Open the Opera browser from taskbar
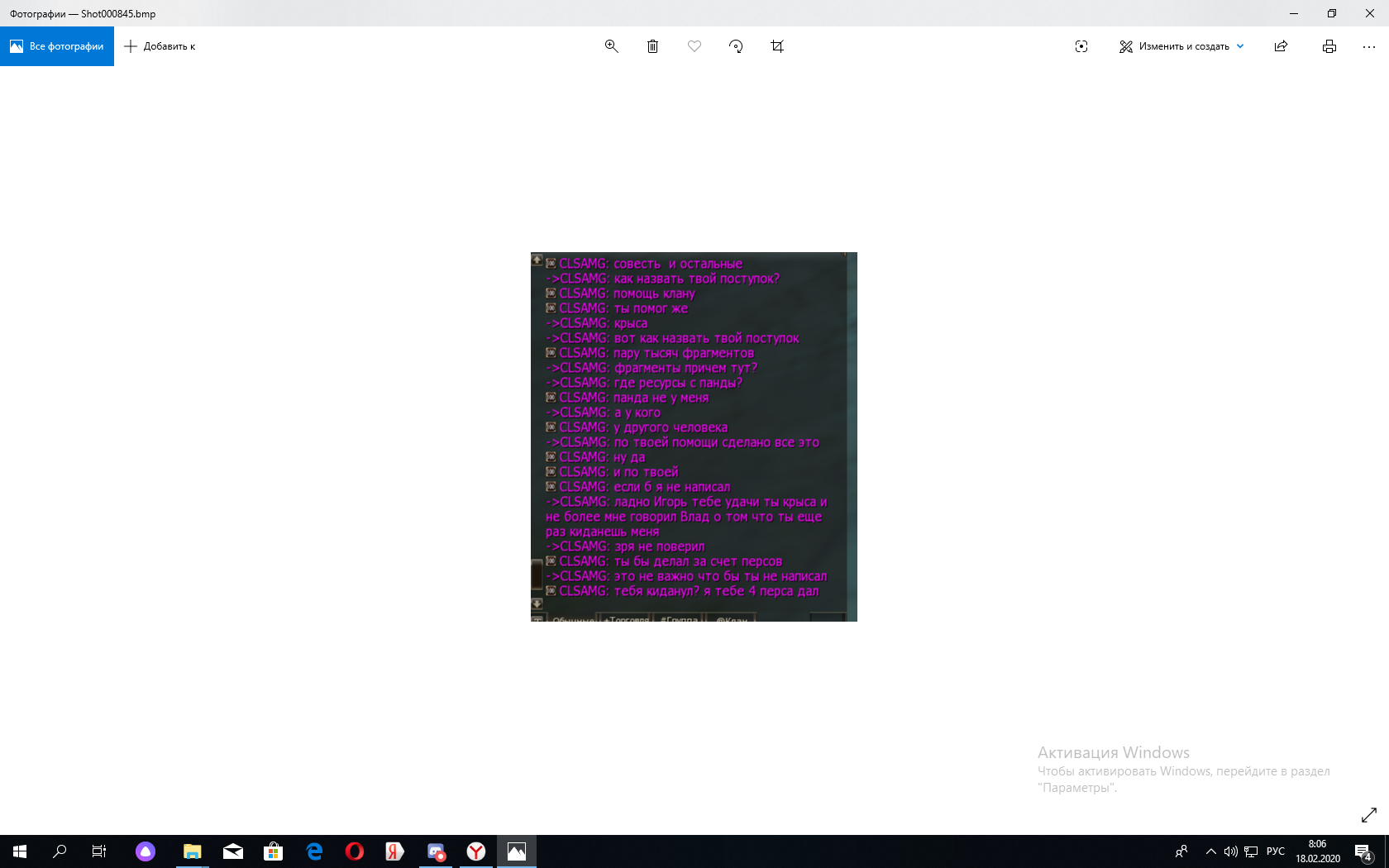Screen dimensions: 1389x868 coord(355,851)
